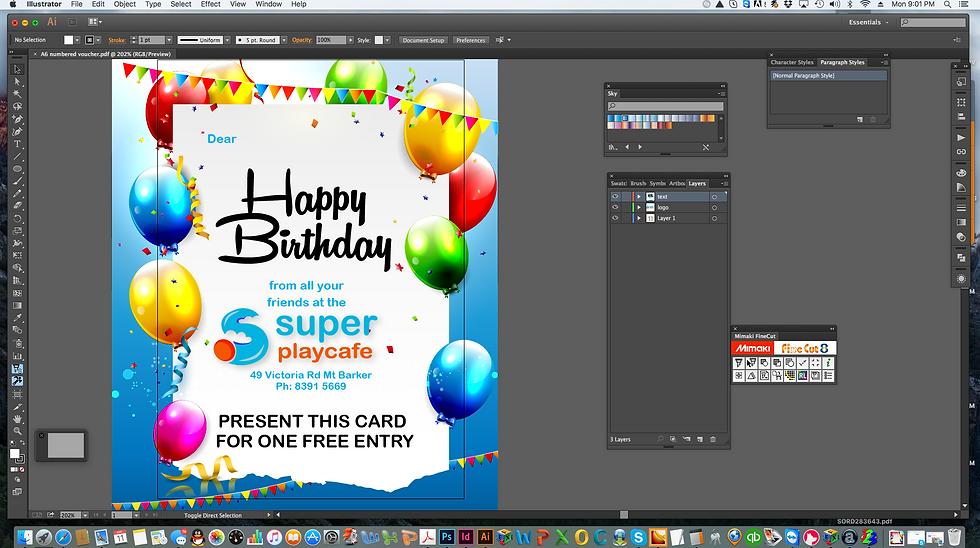
Task: Select the Rotate tool
Action: tap(18, 219)
